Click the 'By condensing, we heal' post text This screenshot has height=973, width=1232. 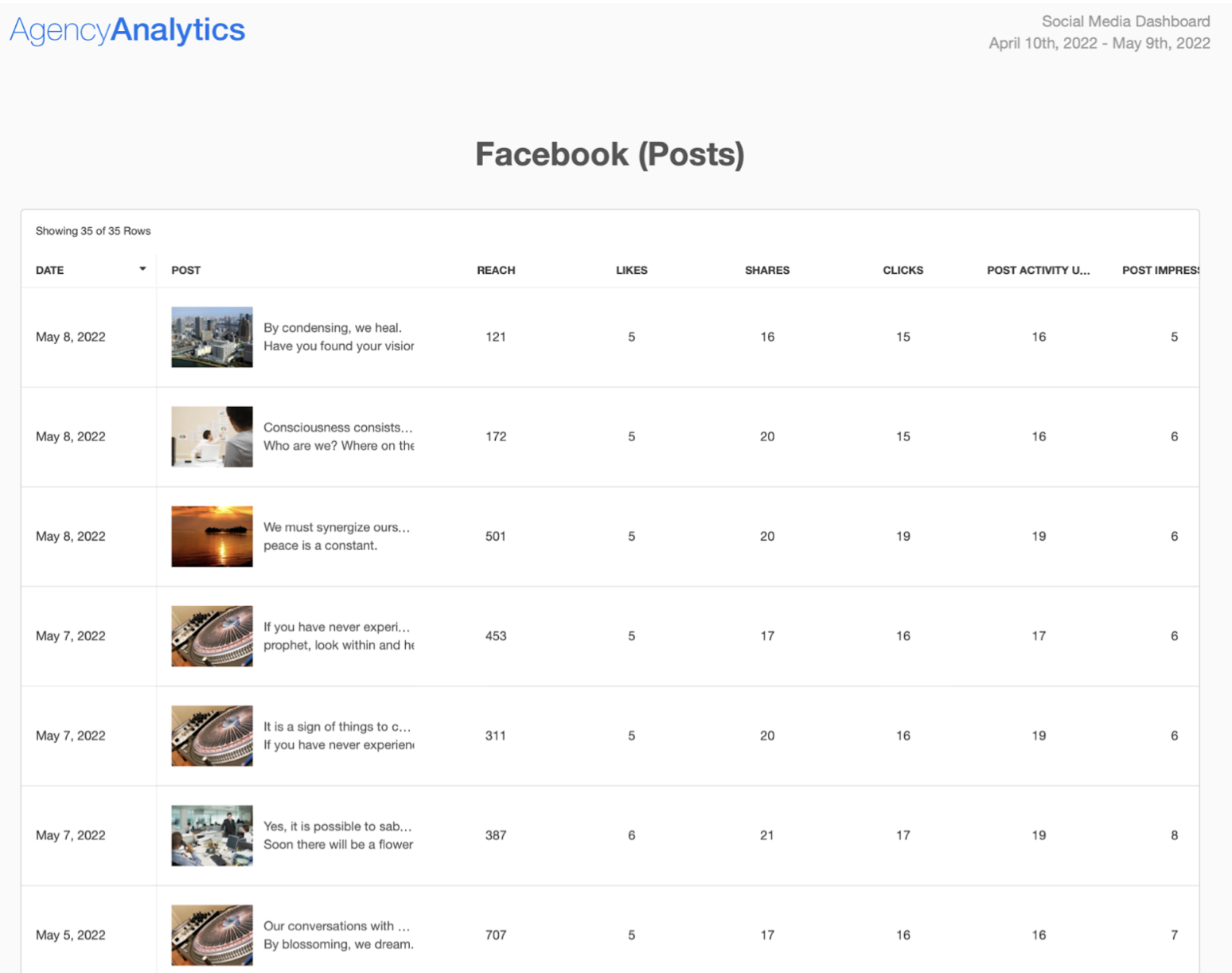click(x=338, y=336)
